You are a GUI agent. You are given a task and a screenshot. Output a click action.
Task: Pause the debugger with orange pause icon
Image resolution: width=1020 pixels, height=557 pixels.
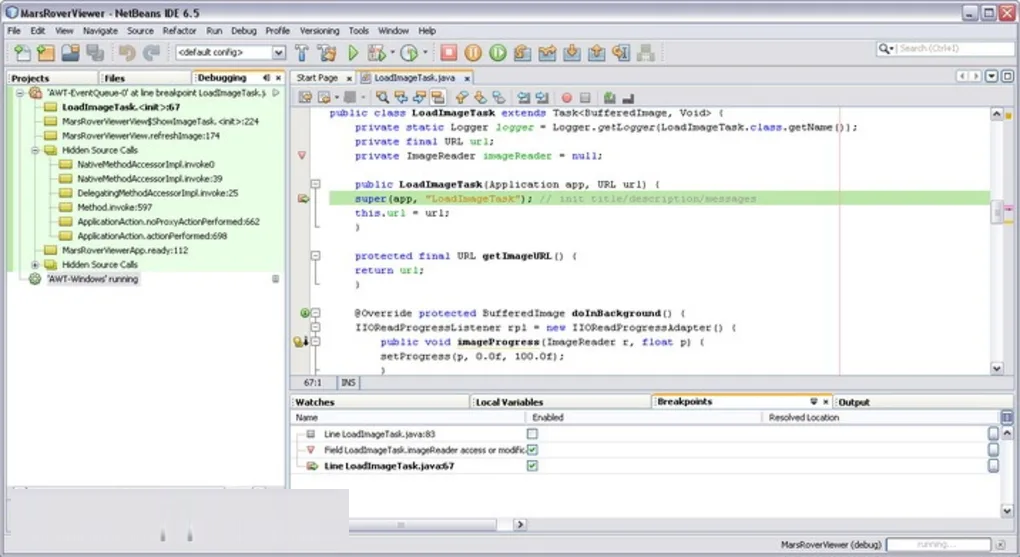(x=473, y=53)
